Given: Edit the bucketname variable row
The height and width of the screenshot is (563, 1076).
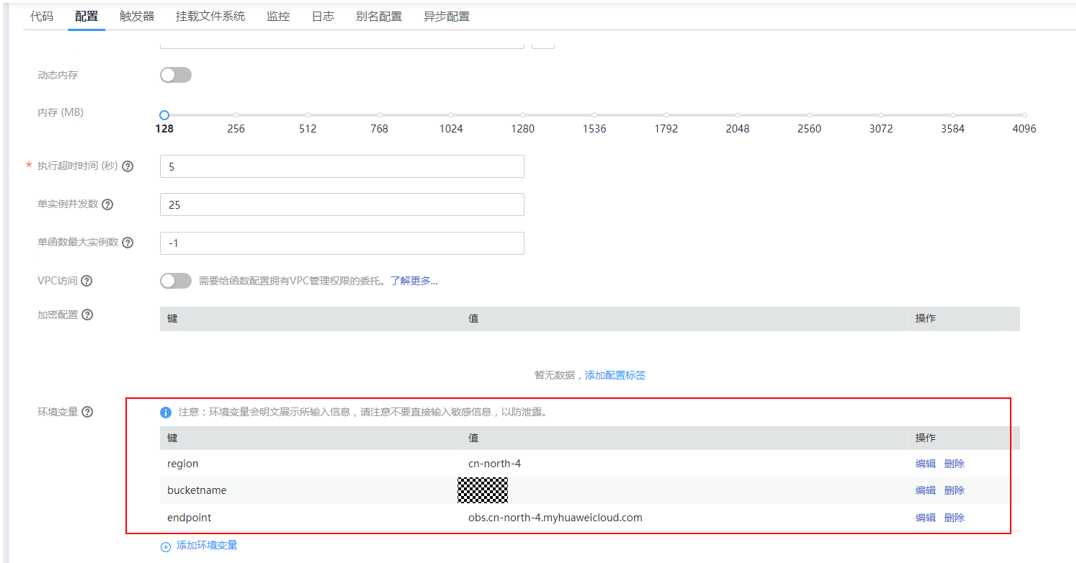Looking at the screenshot, I should click(925, 490).
